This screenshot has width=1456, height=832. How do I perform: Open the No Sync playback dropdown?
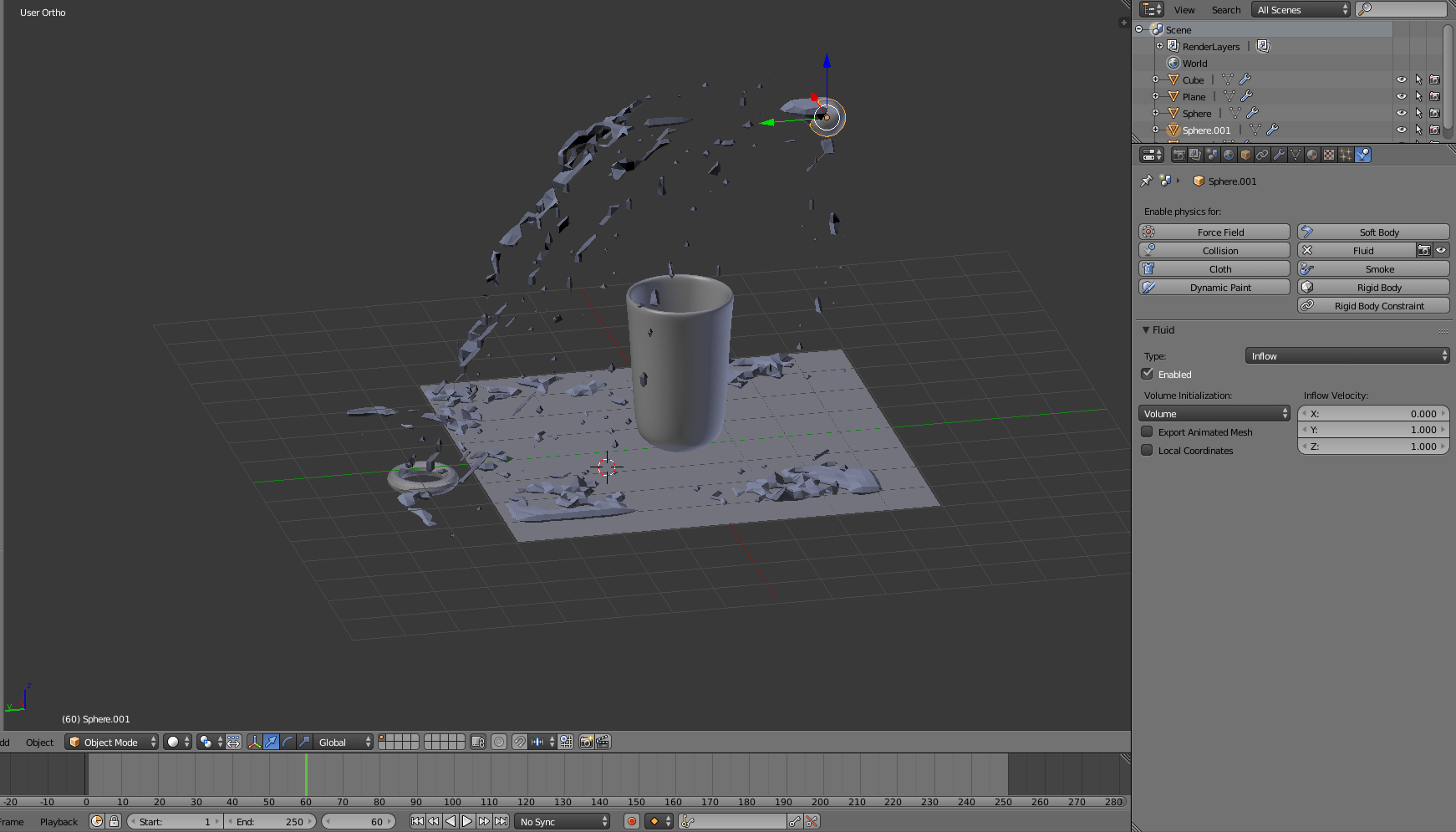click(563, 821)
